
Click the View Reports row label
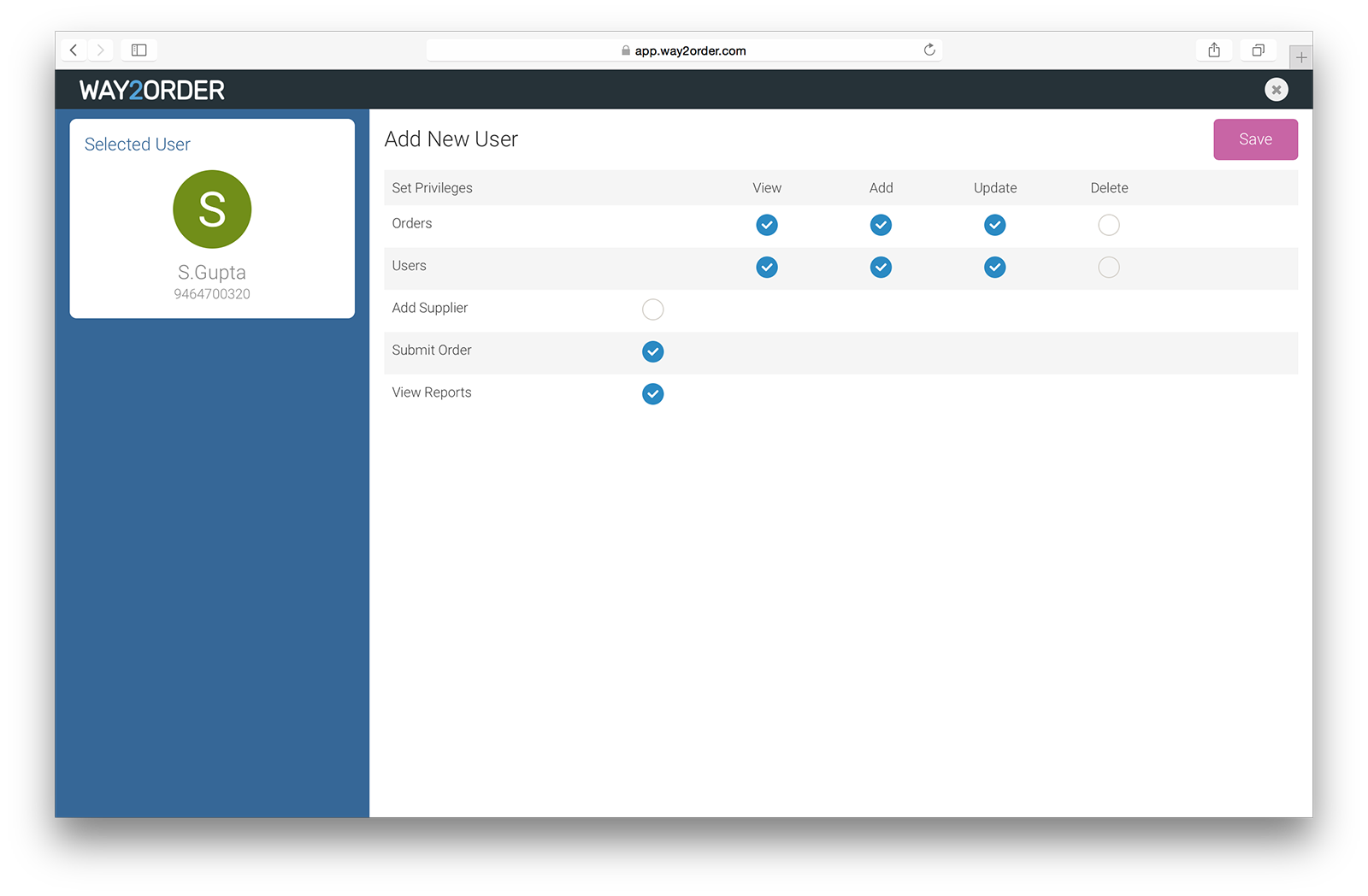coord(432,392)
